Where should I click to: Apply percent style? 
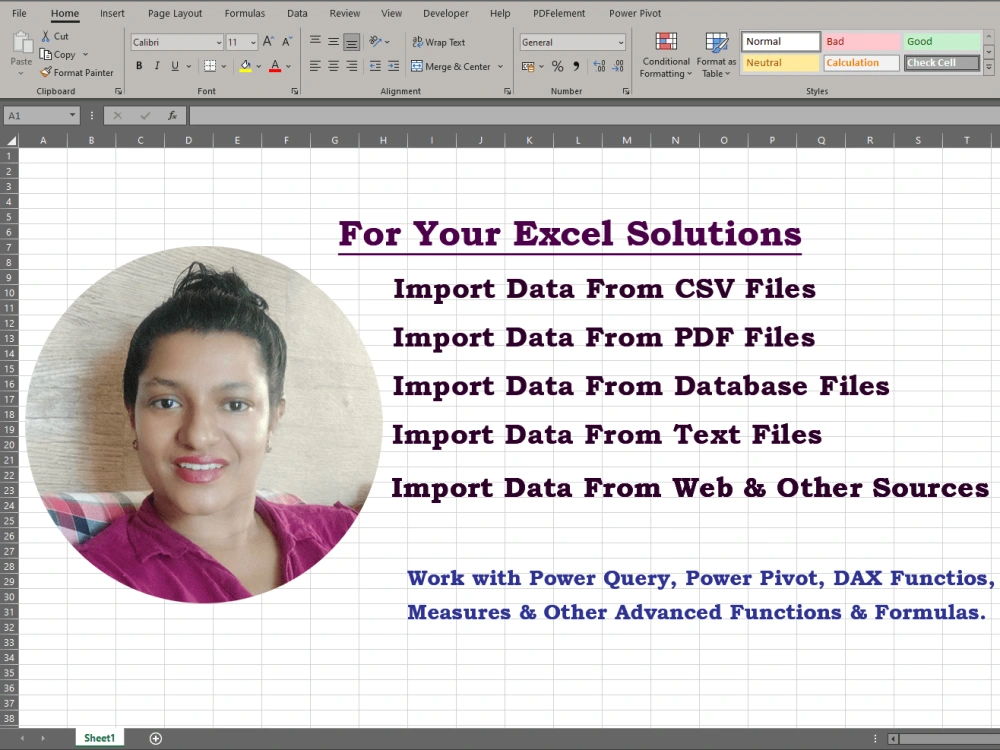[557, 66]
